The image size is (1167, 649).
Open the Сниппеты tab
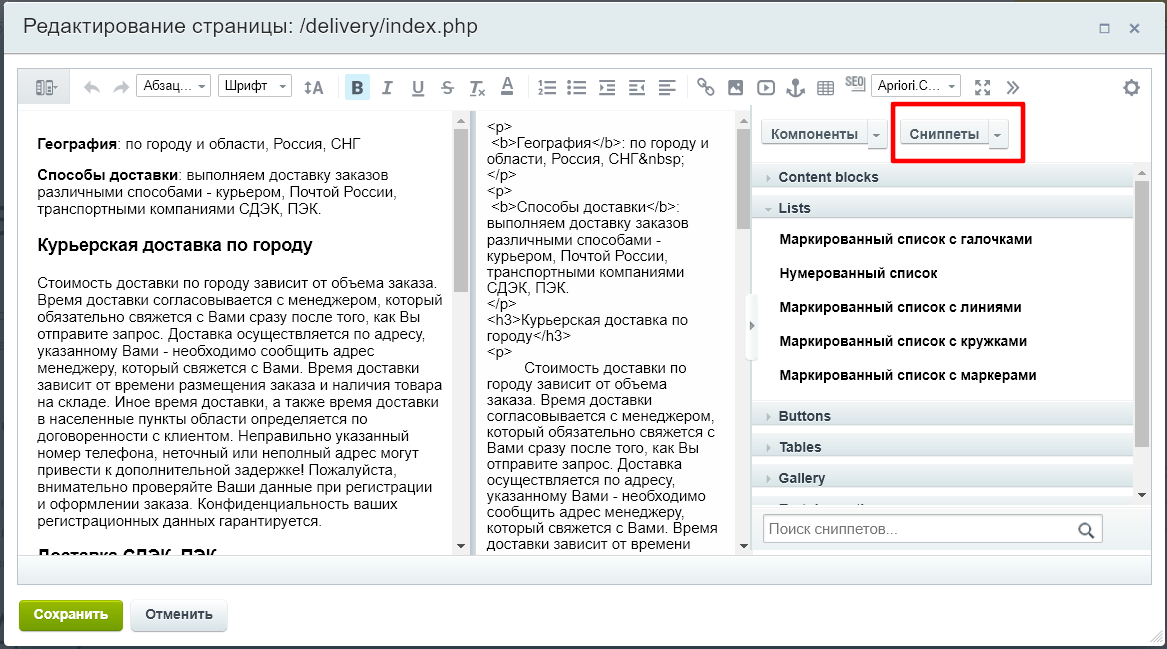tap(944, 134)
